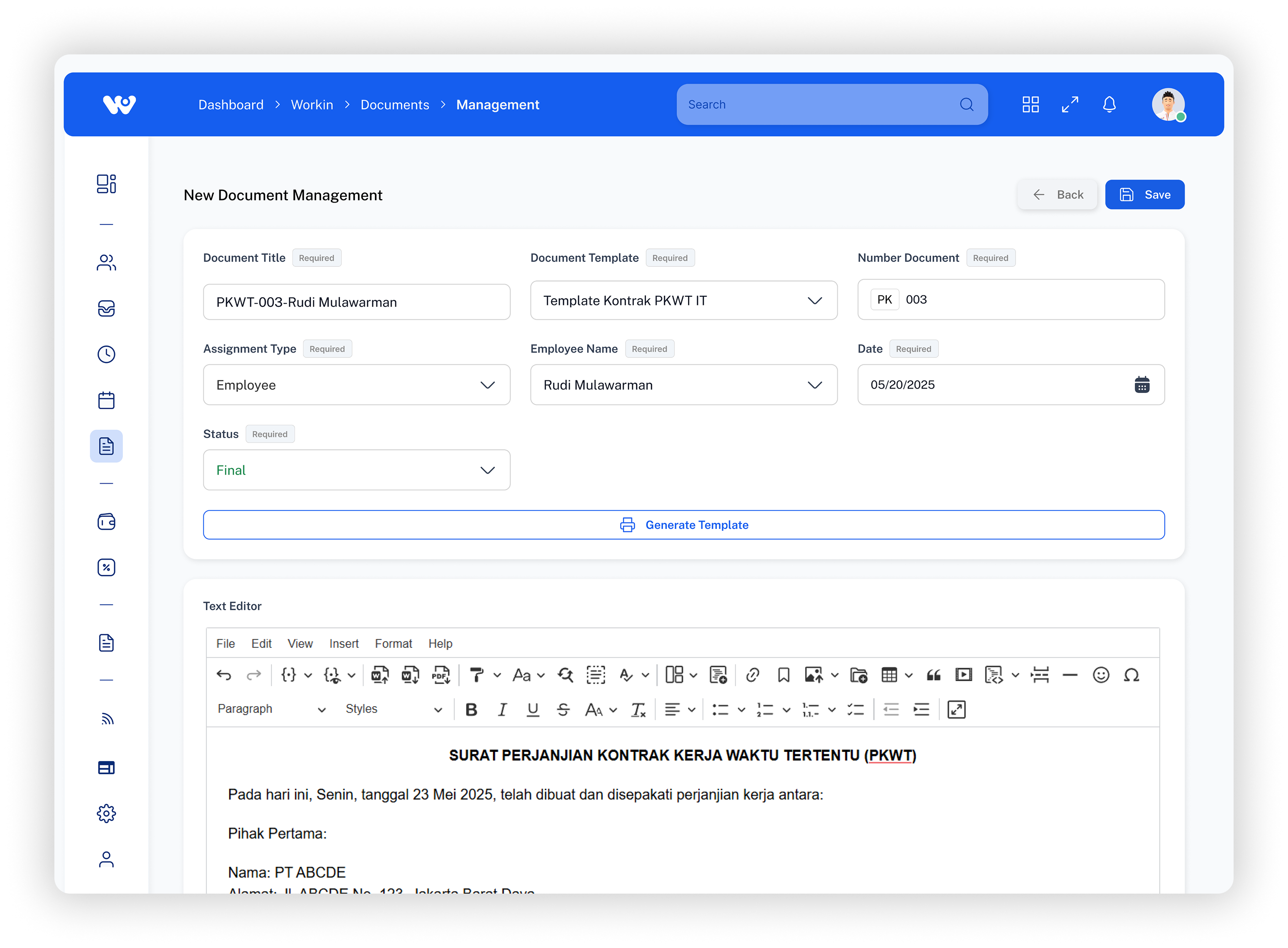1288x948 pixels.
Task: Click the settings gear in sidebar
Action: coord(106,813)
